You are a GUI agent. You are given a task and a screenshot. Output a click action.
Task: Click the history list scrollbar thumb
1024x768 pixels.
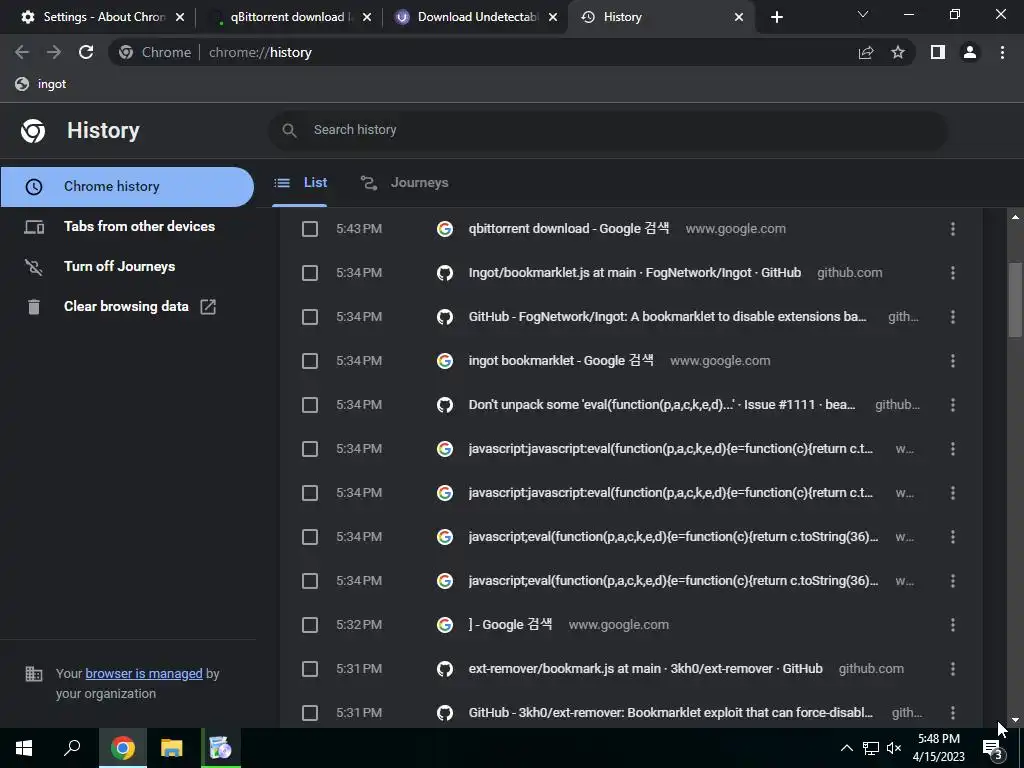click(x=1015, y=299)
